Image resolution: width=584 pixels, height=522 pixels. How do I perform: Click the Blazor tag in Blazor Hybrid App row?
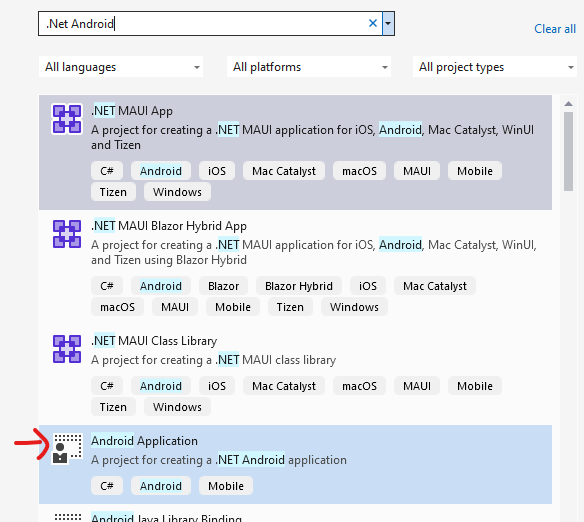223,286
